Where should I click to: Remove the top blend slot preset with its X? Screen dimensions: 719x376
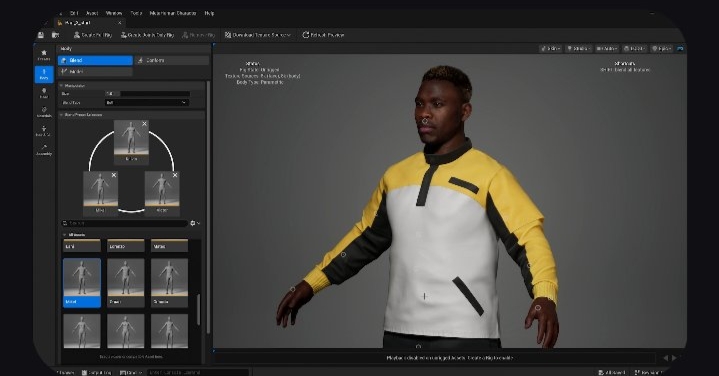(x=144, y=124)
